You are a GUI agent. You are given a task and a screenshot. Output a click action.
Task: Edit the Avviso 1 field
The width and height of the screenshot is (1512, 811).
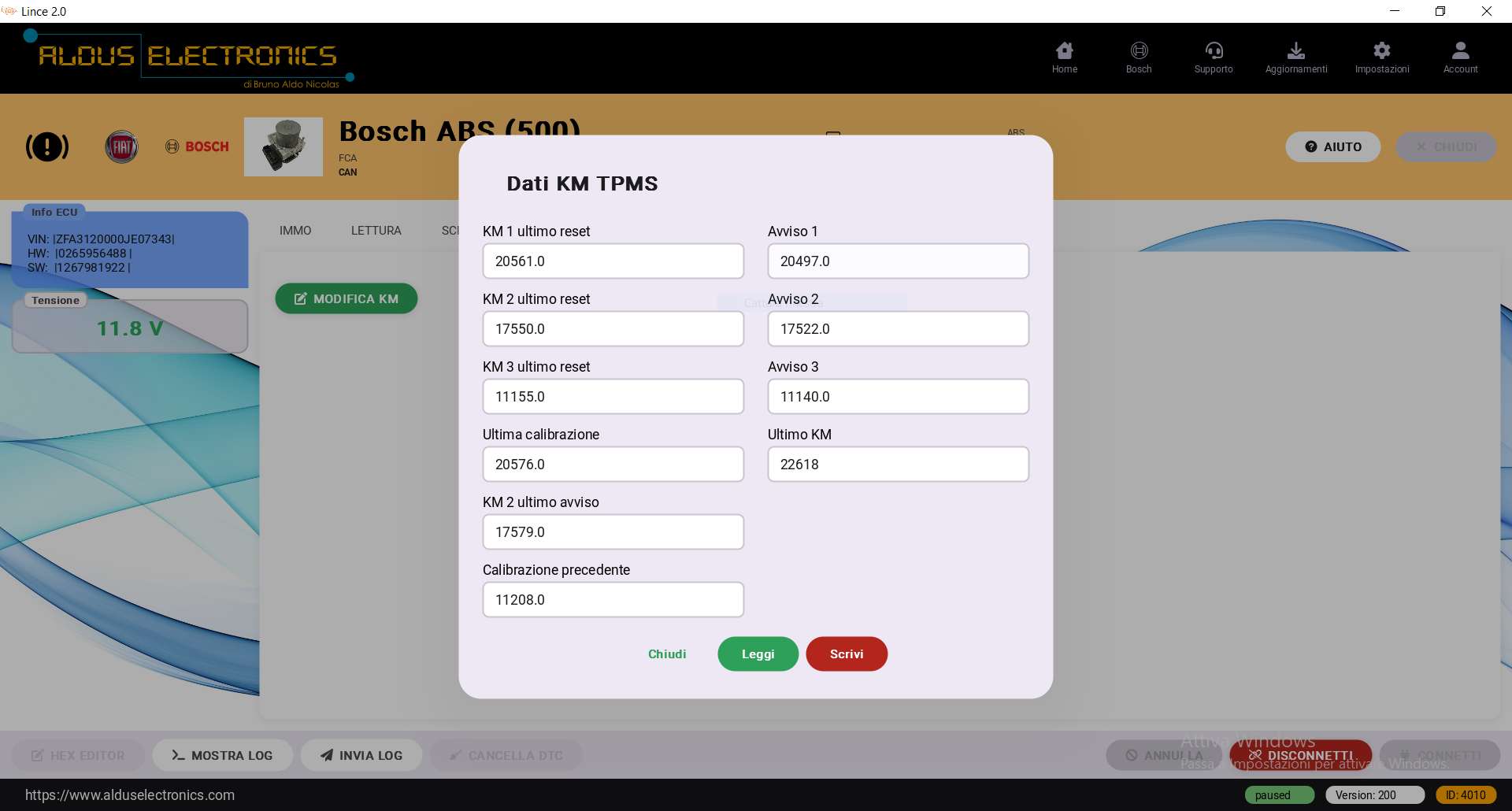point(898,261)
